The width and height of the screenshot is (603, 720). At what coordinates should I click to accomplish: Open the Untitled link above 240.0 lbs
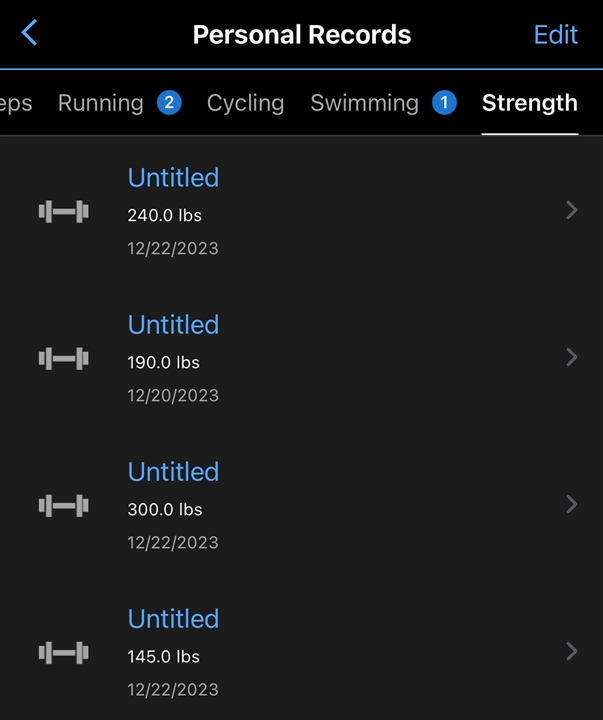tap(173, 178)
